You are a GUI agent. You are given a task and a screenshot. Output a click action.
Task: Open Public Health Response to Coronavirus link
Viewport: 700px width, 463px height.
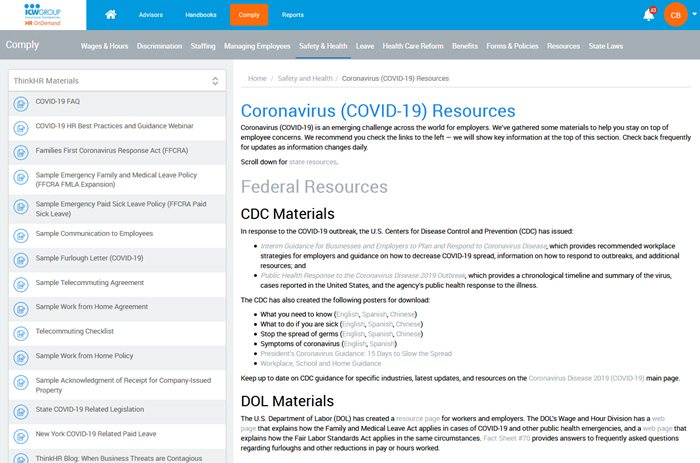pos(363,275)
